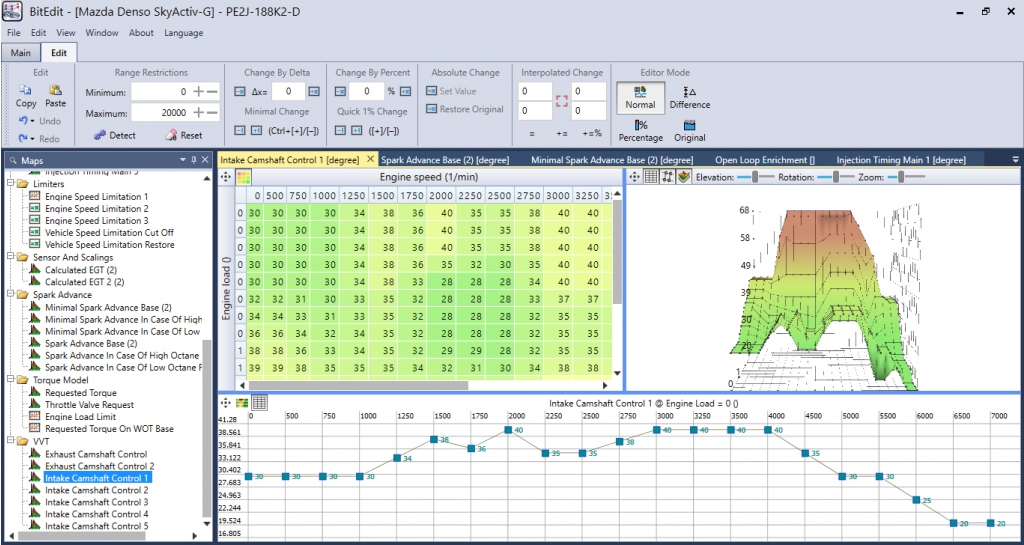Collapse the Limiters folder

coord(10,185)
